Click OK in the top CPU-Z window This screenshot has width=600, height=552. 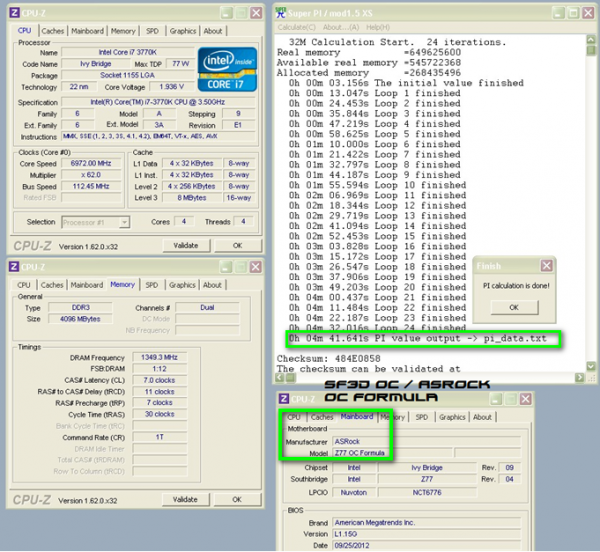238,246
